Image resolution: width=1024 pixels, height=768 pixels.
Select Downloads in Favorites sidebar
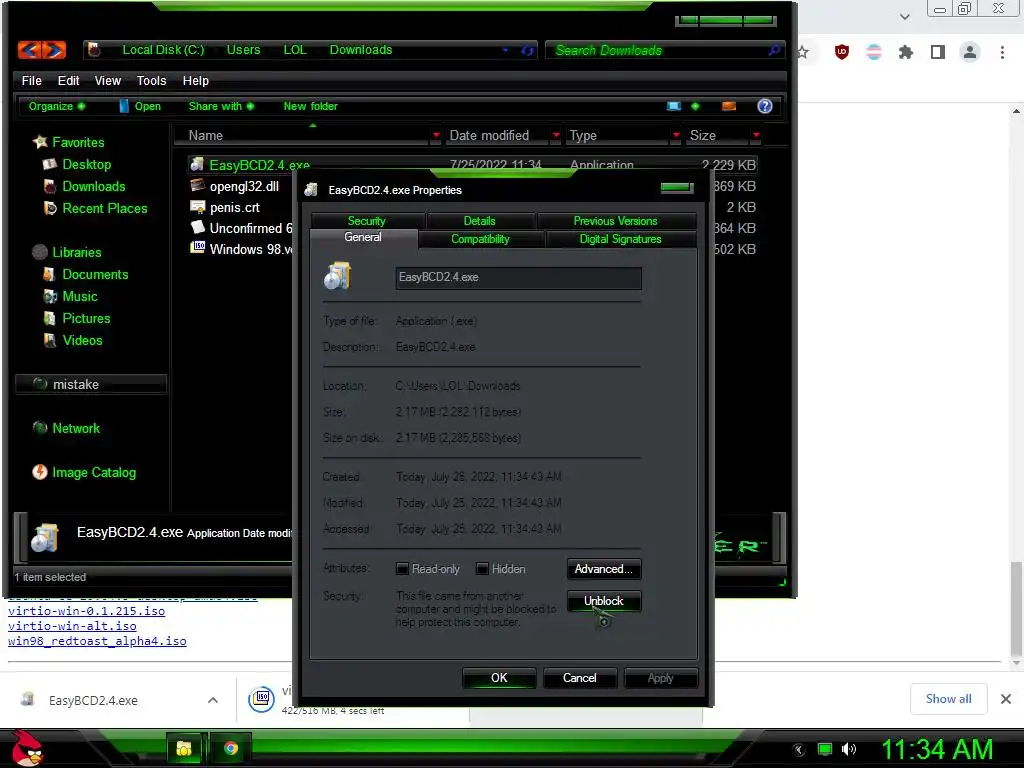(x=93, y=186)
